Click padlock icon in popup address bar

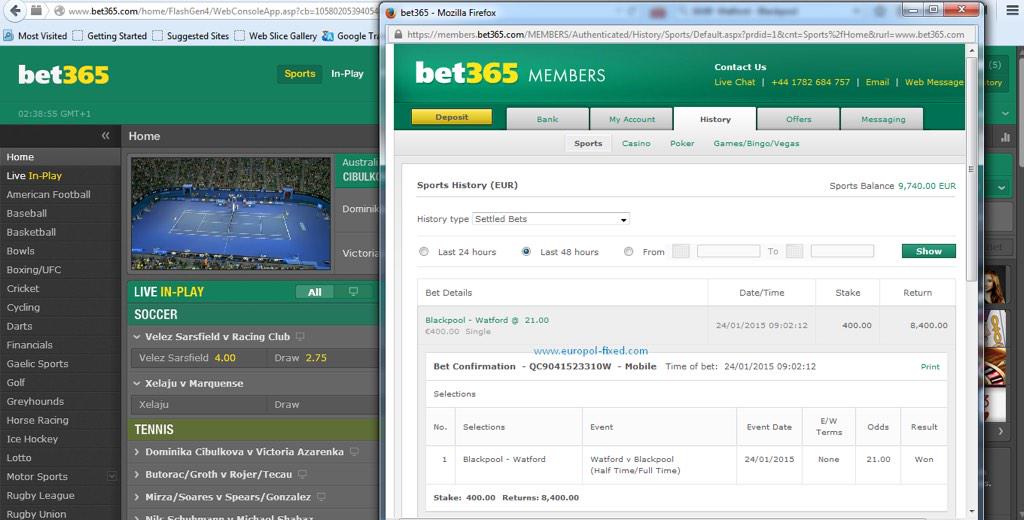[x=397, y=35]
